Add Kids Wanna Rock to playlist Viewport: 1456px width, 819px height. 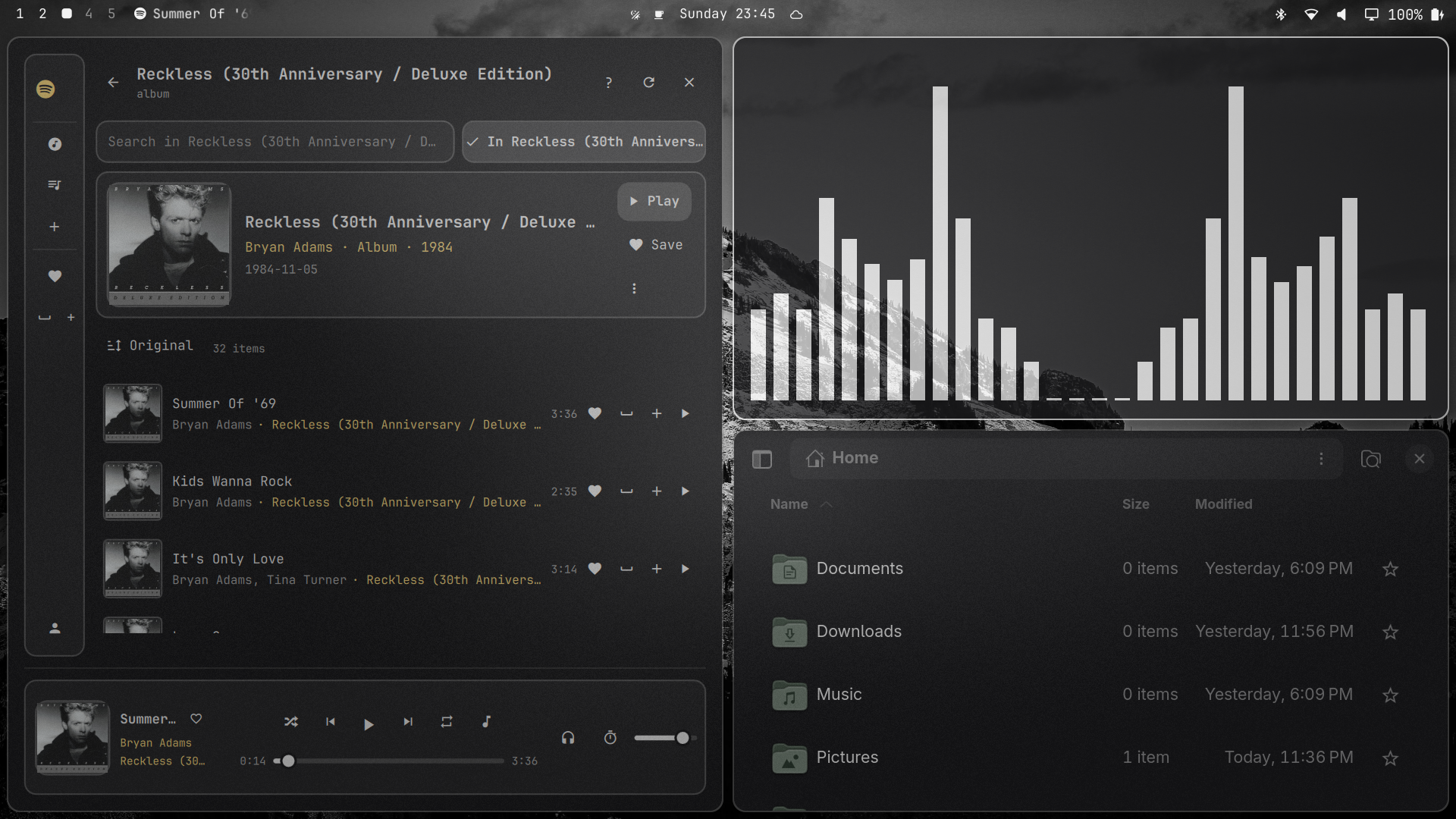(x=657, y=491)
